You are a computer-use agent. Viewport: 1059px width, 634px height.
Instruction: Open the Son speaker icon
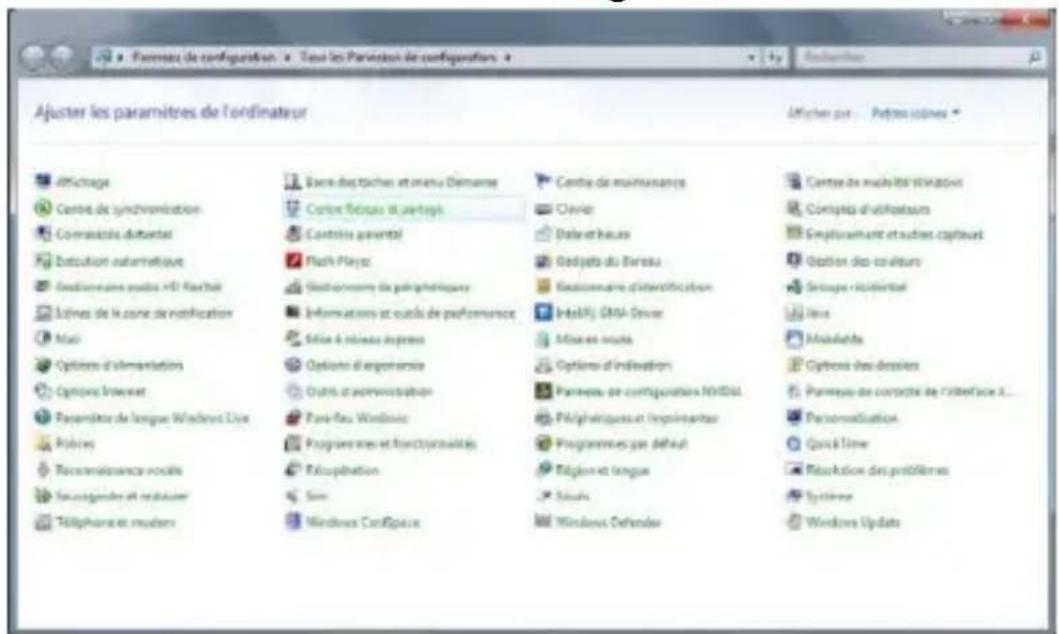point(293,496)
